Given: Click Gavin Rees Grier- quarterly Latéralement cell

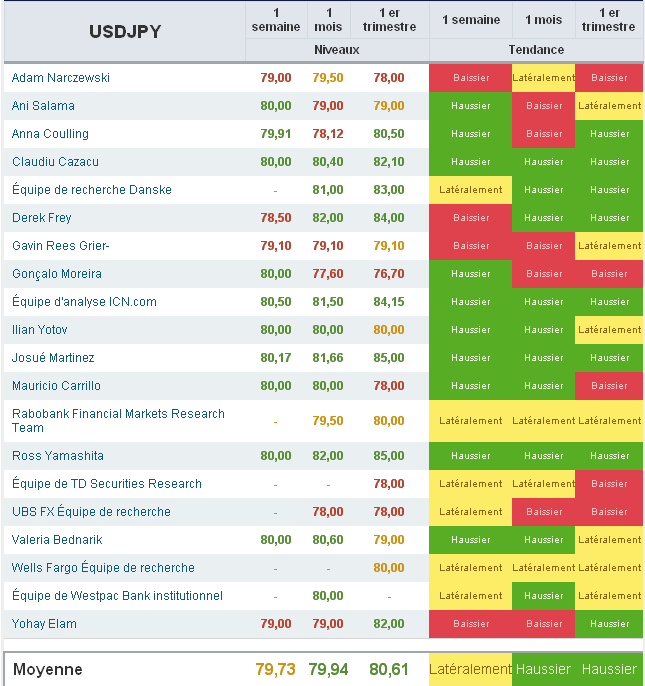Looking at the screenshot, I should (609, 246).
